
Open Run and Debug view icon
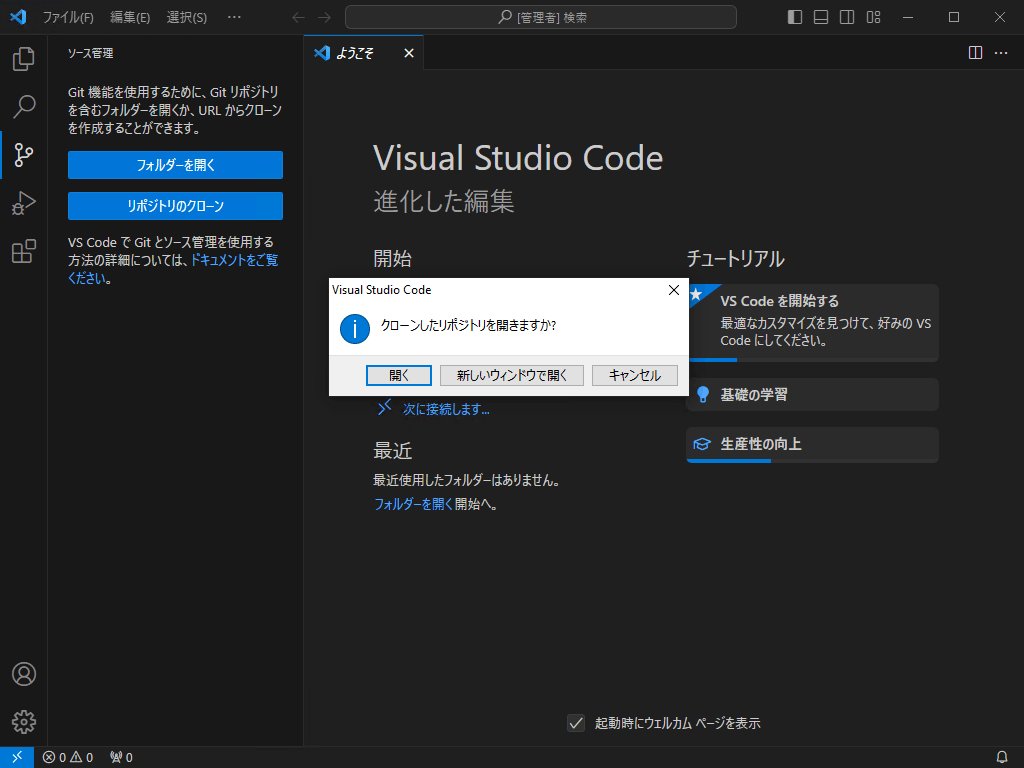(24, 203)
